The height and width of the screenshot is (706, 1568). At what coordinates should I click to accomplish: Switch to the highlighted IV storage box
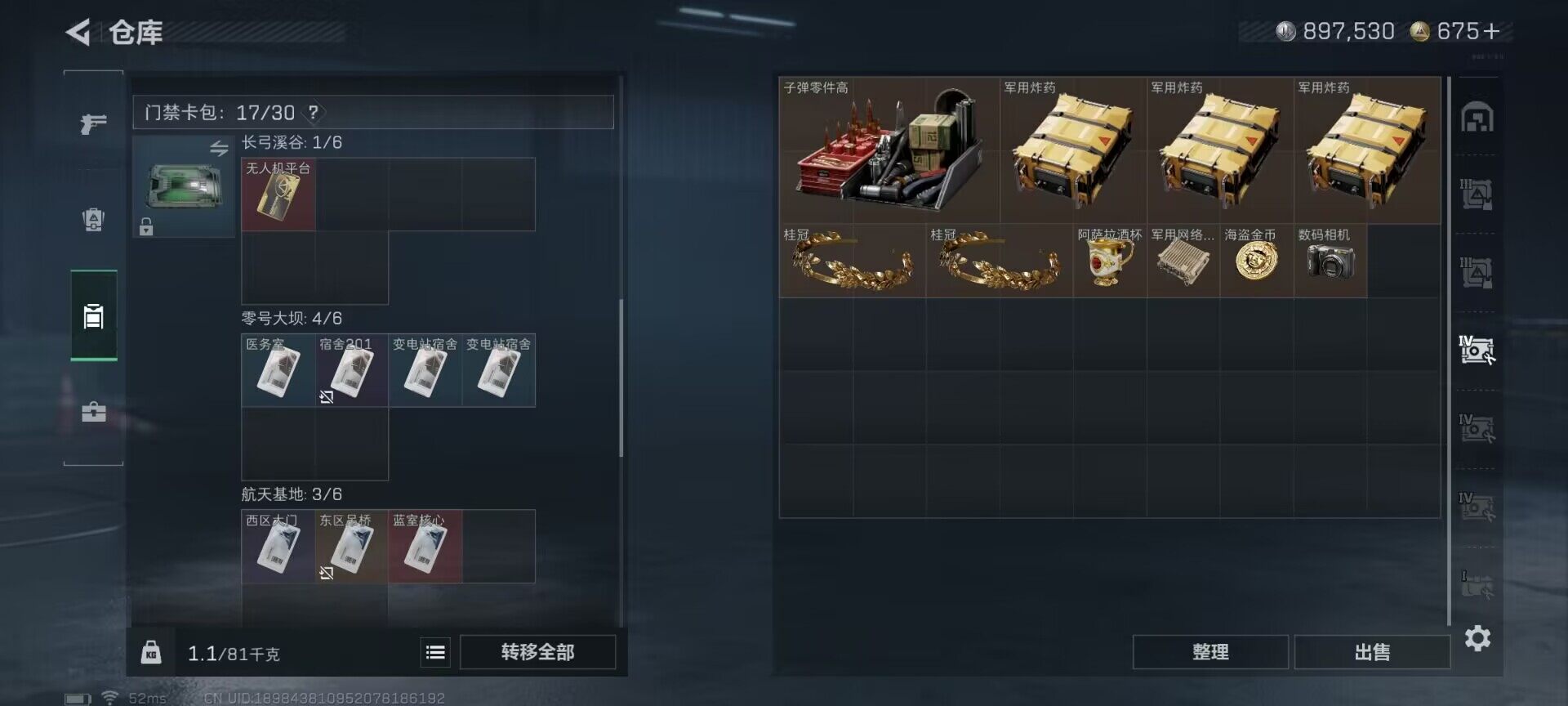pyautogui.click(x=1477, y=349)
